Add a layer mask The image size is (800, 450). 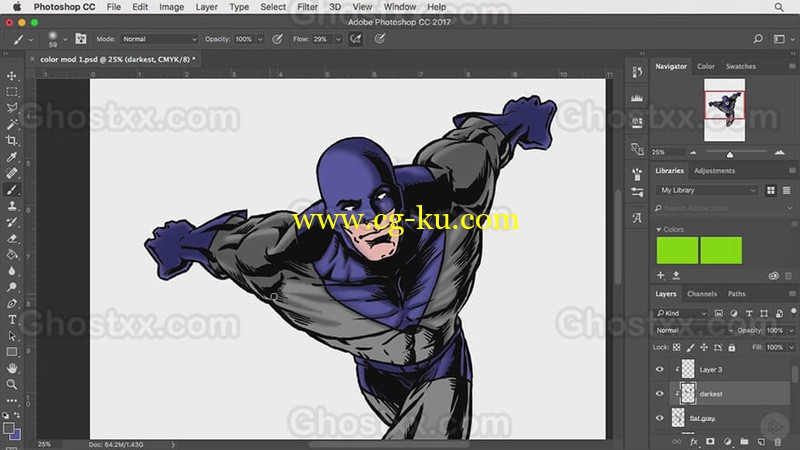click(710, 441)
